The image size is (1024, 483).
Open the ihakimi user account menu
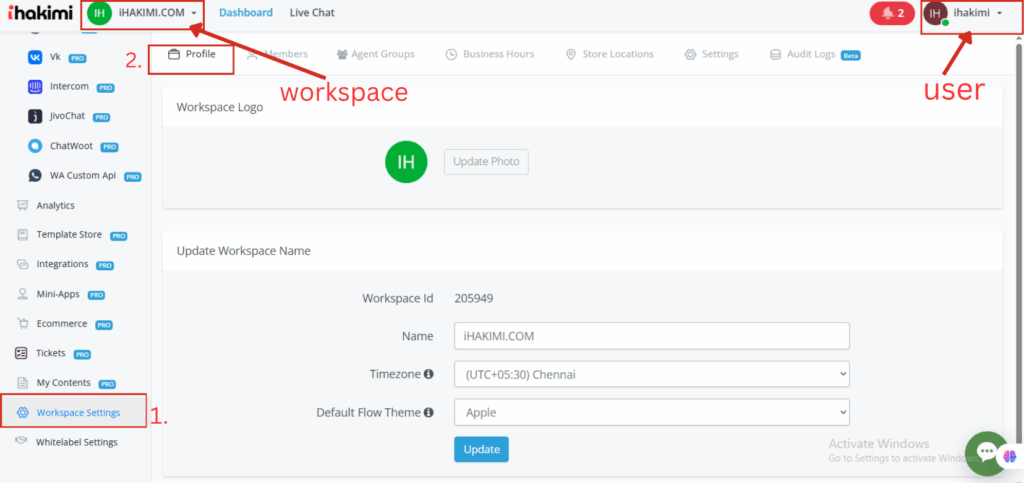click(x=963, y=13)
